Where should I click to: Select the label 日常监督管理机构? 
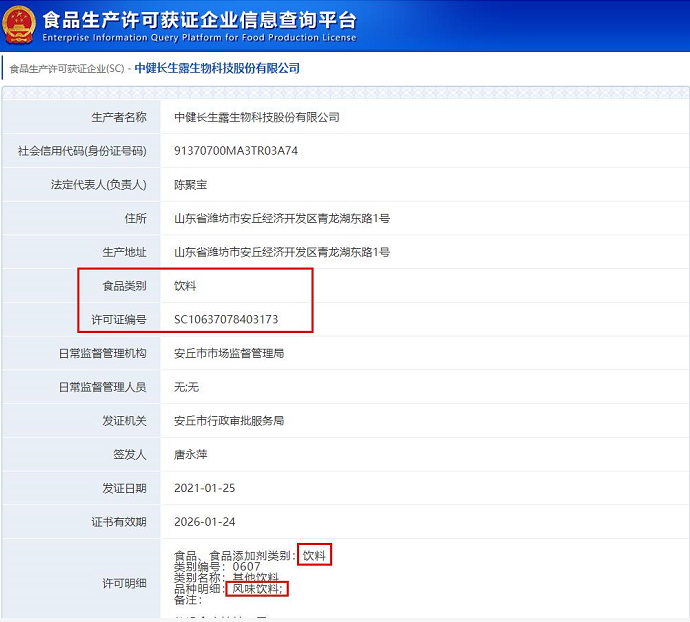[103, 353]
